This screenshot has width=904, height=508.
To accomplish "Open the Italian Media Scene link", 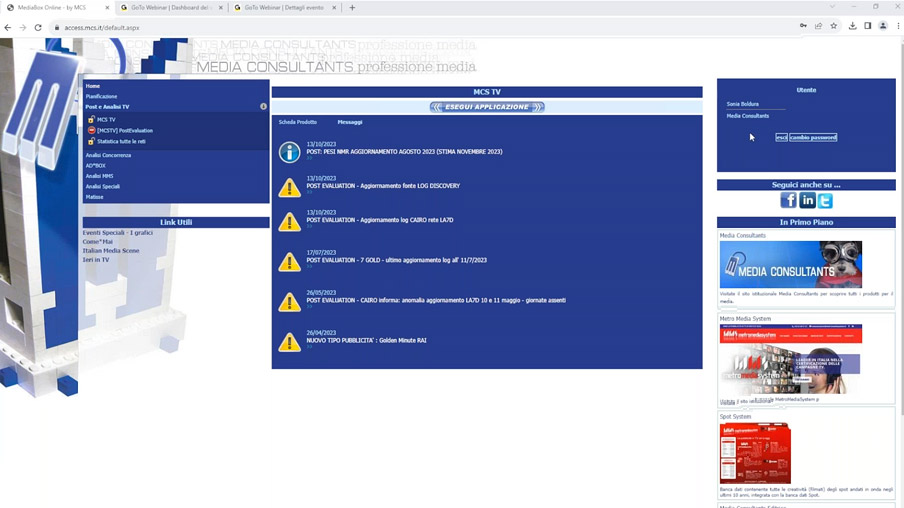I will (111, 251).
